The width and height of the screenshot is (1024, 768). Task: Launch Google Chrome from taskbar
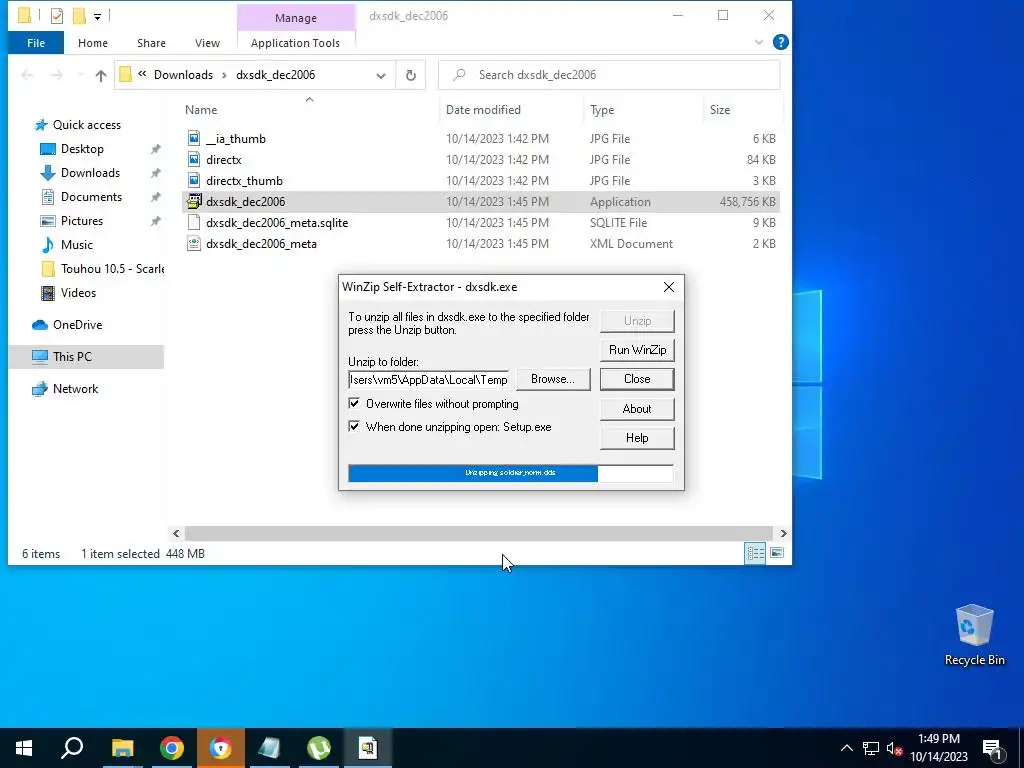pyautogui.click(x=172, y=748)
